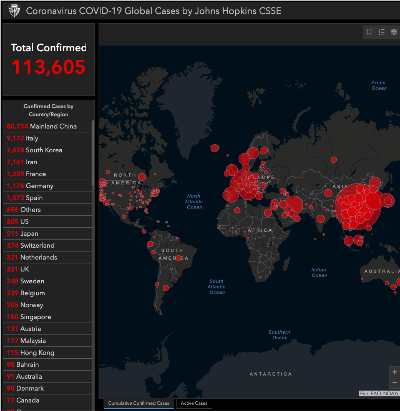The height and width of the screenshot is (411, 400).
Task: Zoom out with the minus button
Action: pyautogui.click(x=395, y=383)
